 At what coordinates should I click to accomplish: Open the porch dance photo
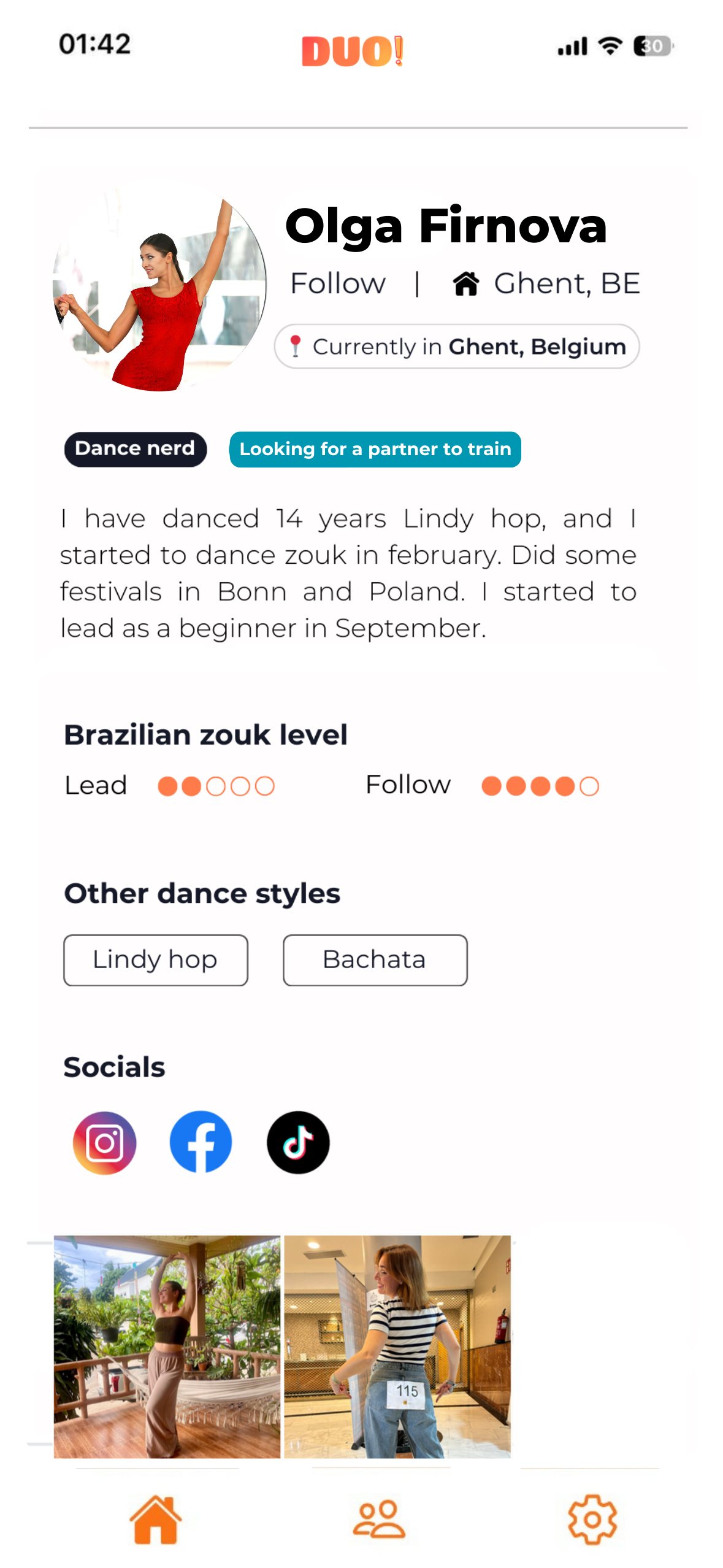[x=167, y=1346]
